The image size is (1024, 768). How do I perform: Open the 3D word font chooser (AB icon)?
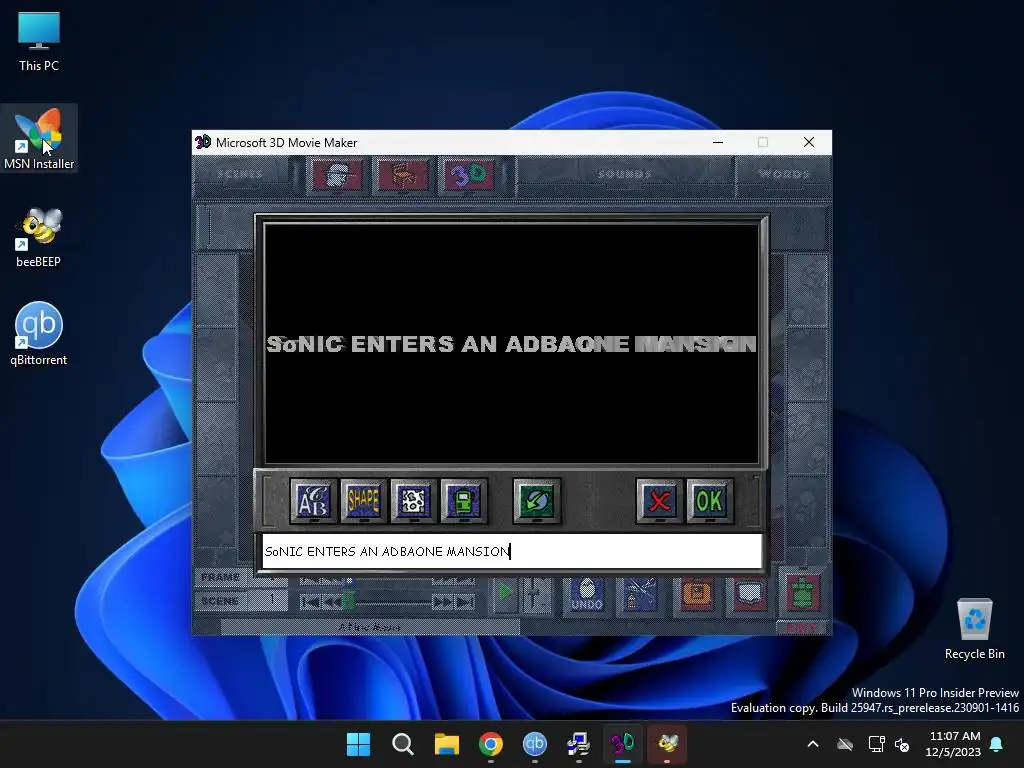pyautogui.click(x=313, y=501)
